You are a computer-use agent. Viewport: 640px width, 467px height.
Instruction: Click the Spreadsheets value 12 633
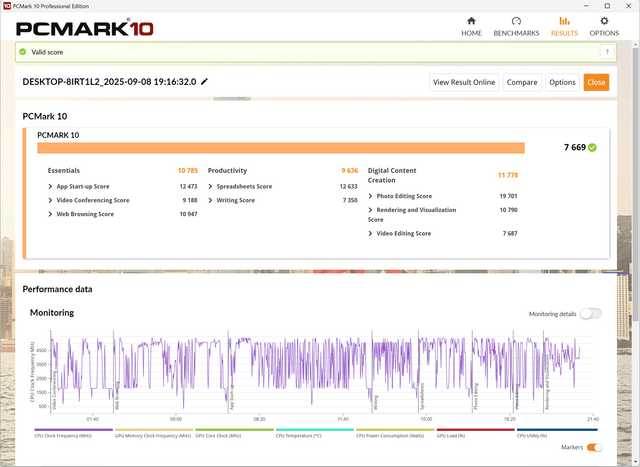tap(348, 186)
